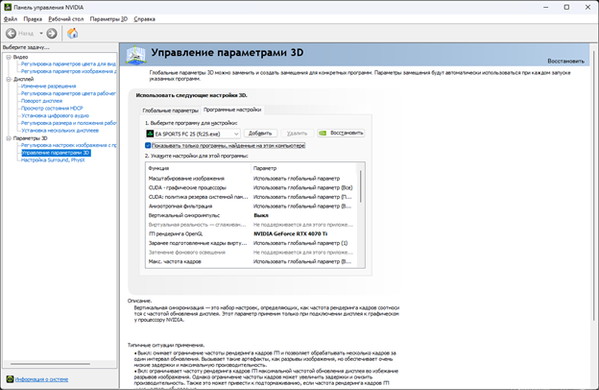
Task: Open the EA SPORTS FC 25 program dropdown
Action: (193, 134)
